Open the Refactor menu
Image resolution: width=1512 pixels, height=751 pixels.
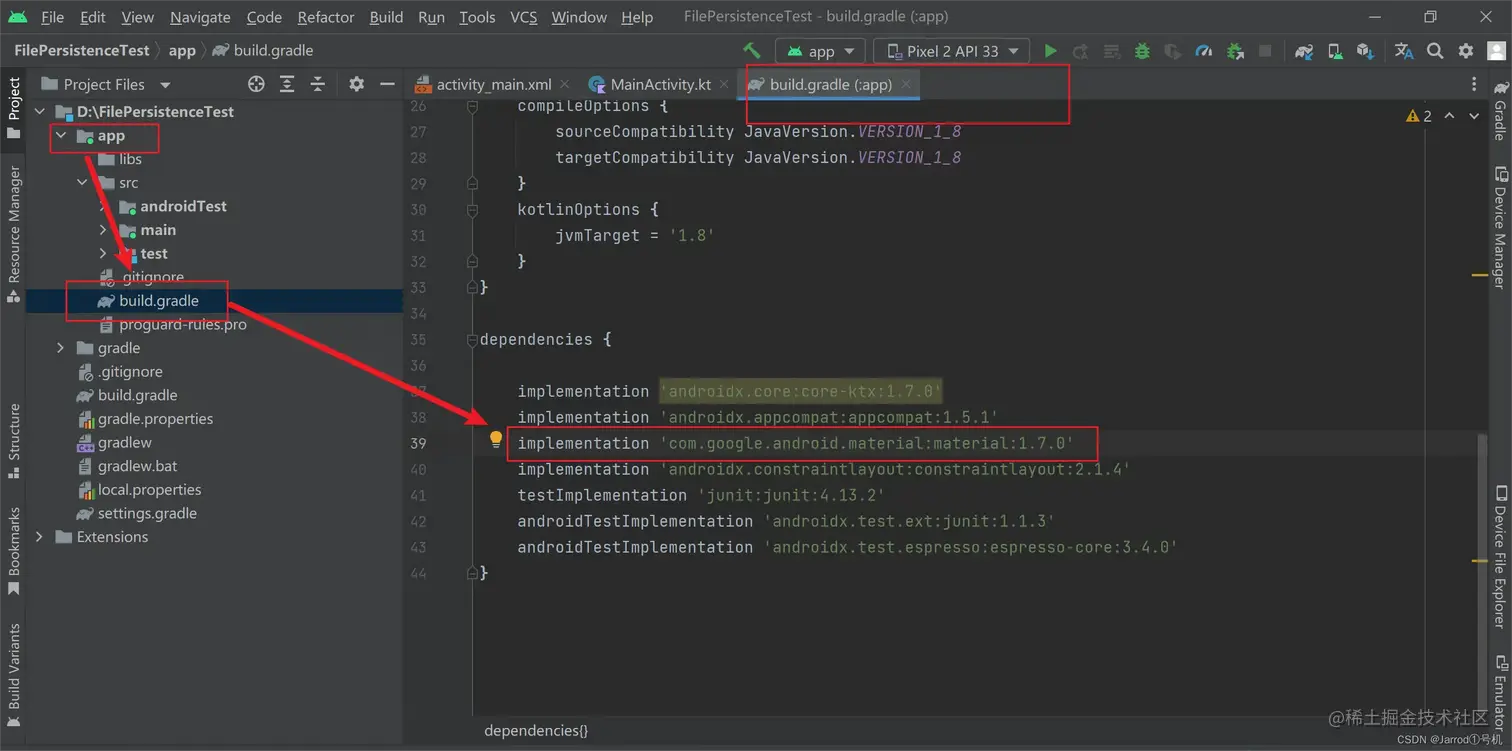(326, 17)
